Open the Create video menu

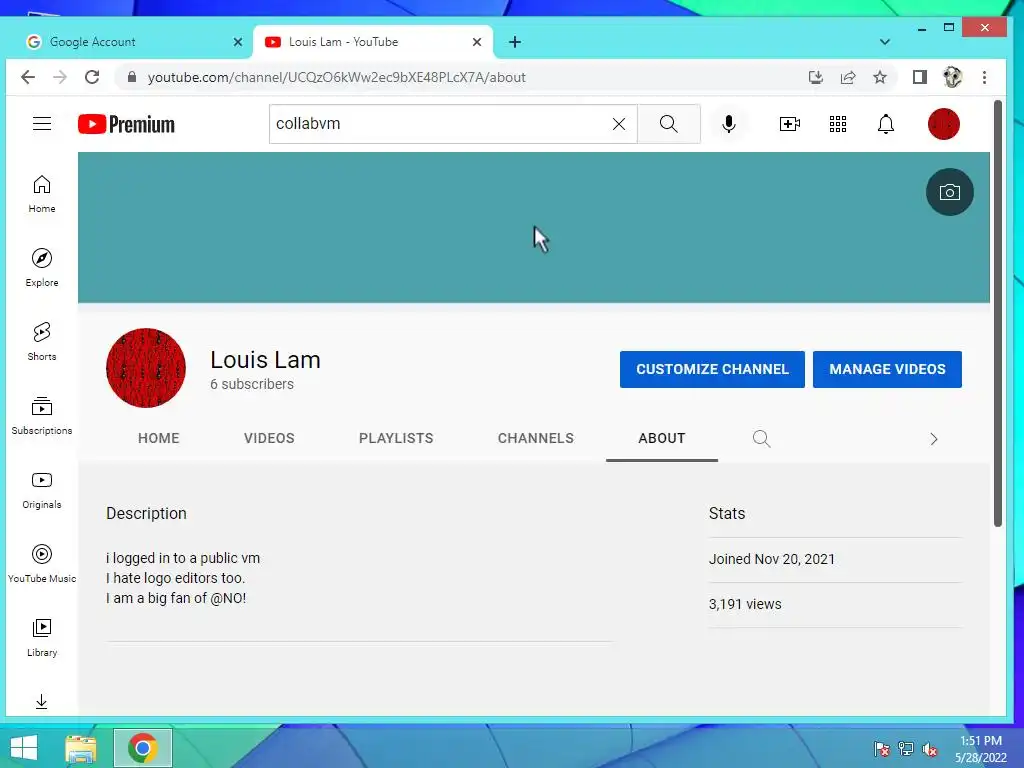click(x=790, y=123)
